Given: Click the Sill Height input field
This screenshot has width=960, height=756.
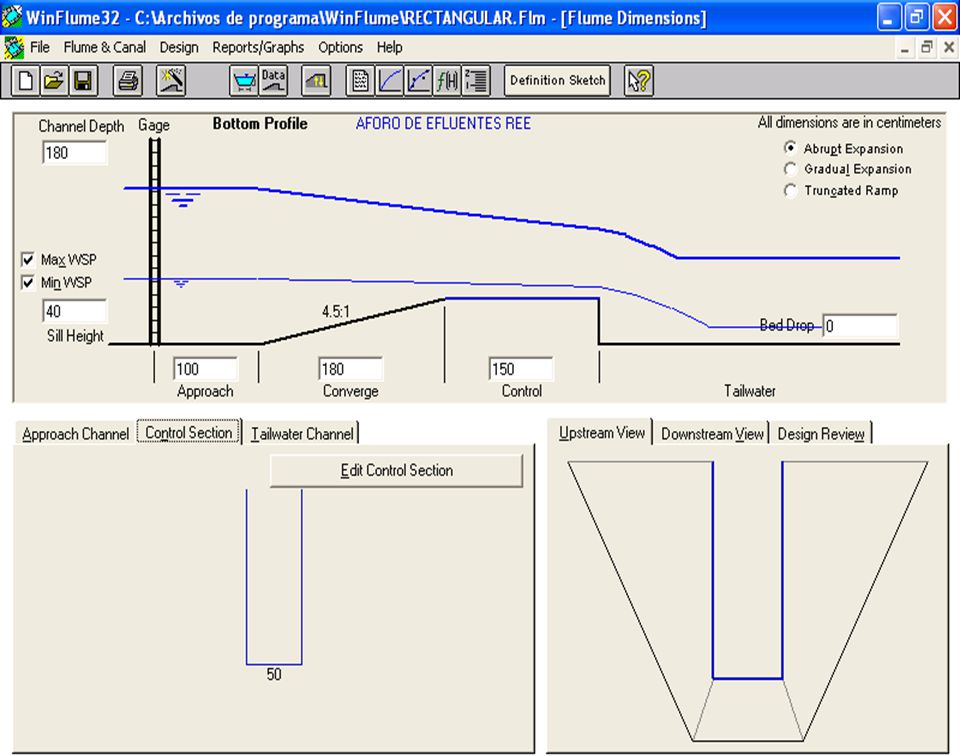Looking at the screenshot, I should coord(75,312).
